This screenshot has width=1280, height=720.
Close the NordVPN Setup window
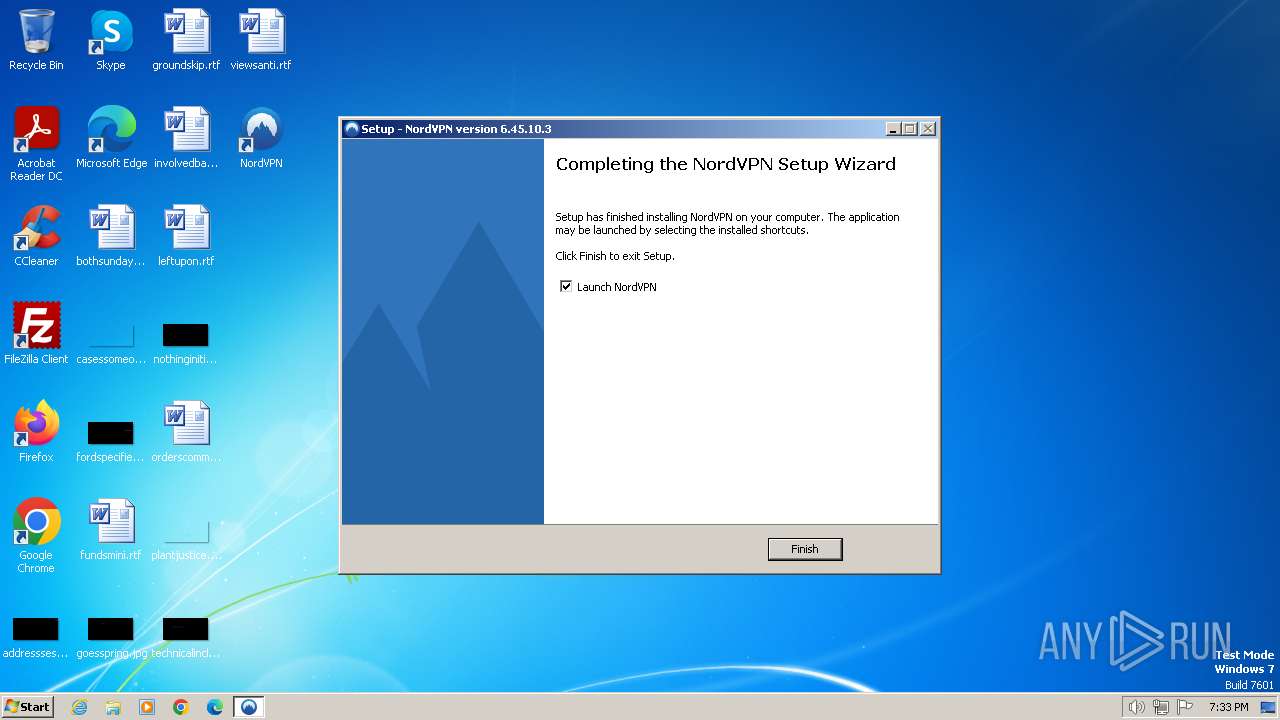click(x=927, y=129)
